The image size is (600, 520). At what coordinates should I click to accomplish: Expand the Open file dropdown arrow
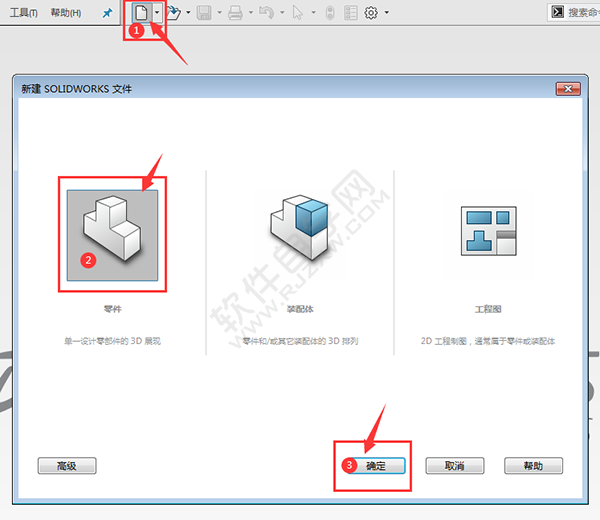point(188,13)
